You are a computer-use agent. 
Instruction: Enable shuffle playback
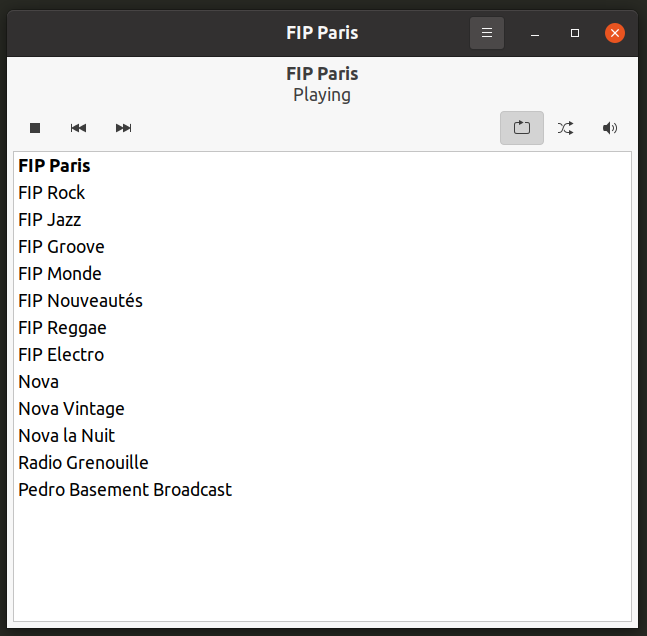pyautogui.click(x=566, y=128)
